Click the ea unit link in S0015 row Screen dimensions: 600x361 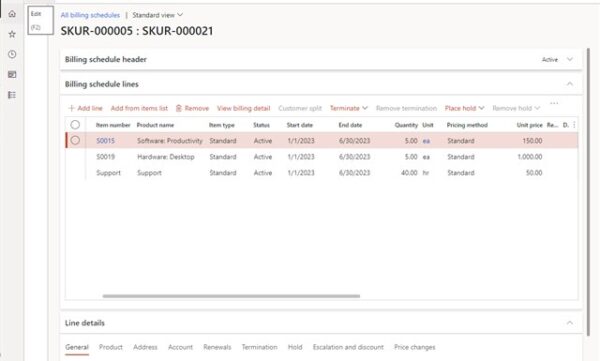click(x=426, y=141)
